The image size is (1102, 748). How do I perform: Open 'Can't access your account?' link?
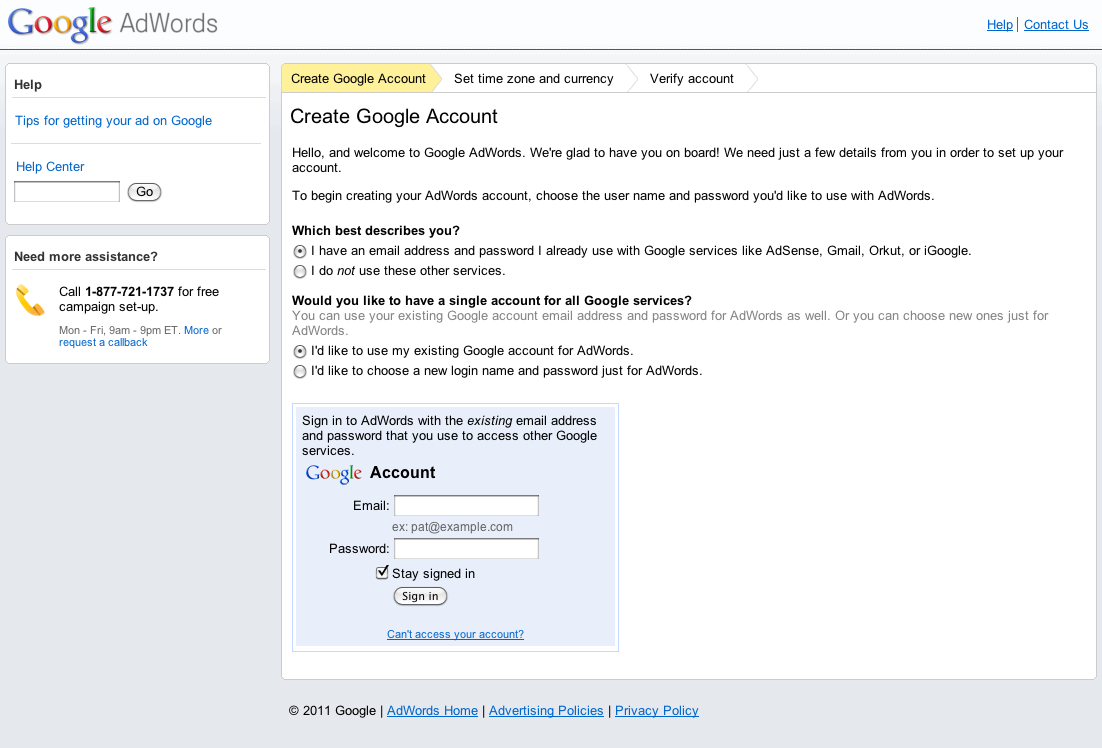pos(455,634)
